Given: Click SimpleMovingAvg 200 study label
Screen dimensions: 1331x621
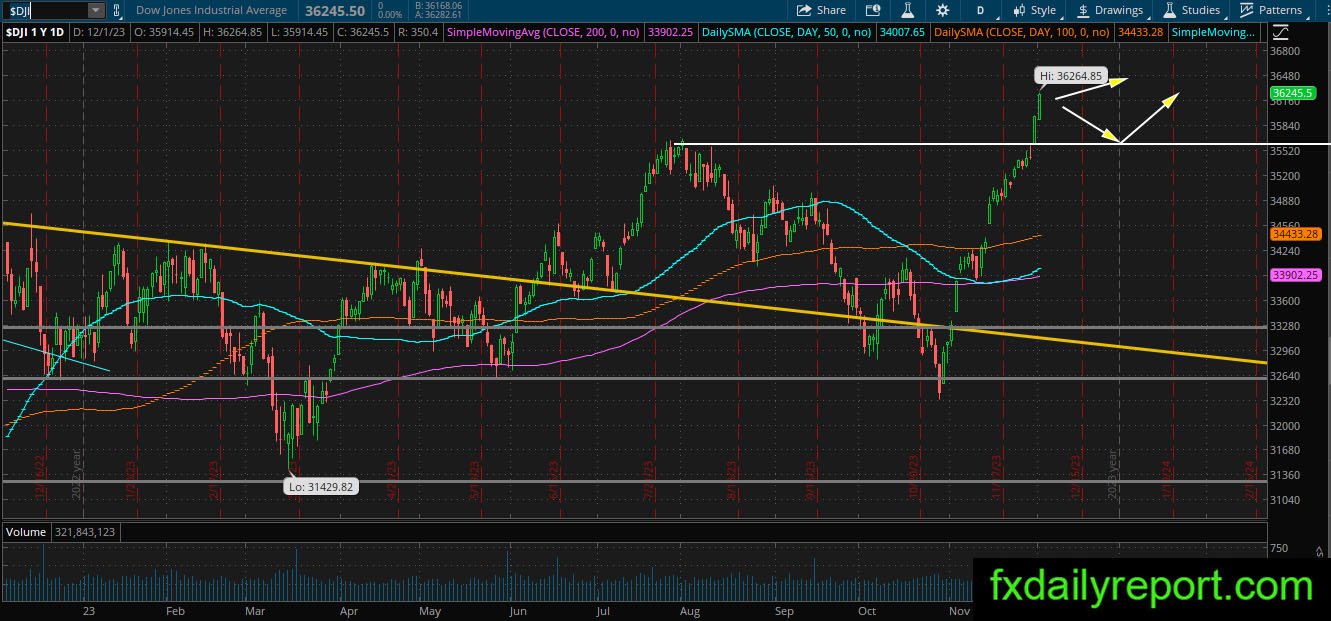Looking at the screenshot, I should [x=544, y=32].
